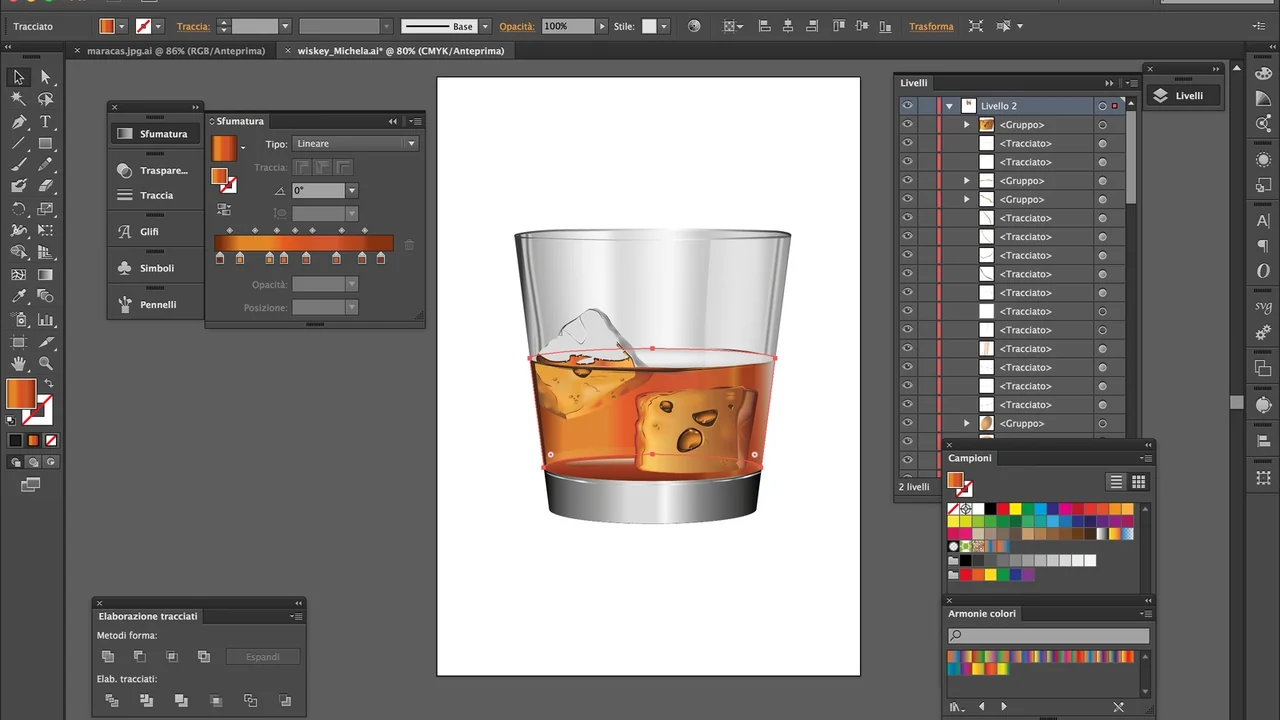Switch Campioni to list view
The height and width of the screenshot is (720, 1280).
[1116, 482]
